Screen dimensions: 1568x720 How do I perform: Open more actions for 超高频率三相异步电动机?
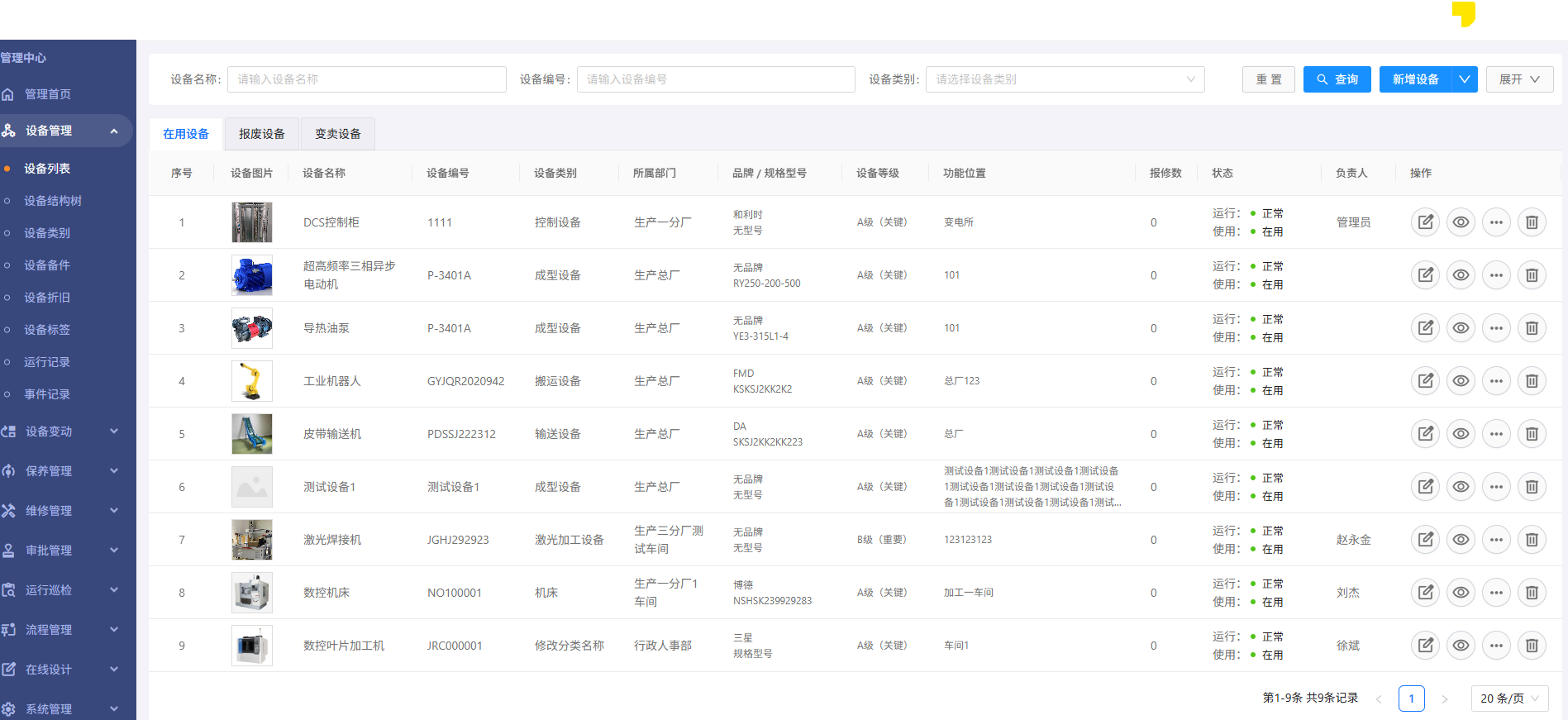(x=1496, y=275)
